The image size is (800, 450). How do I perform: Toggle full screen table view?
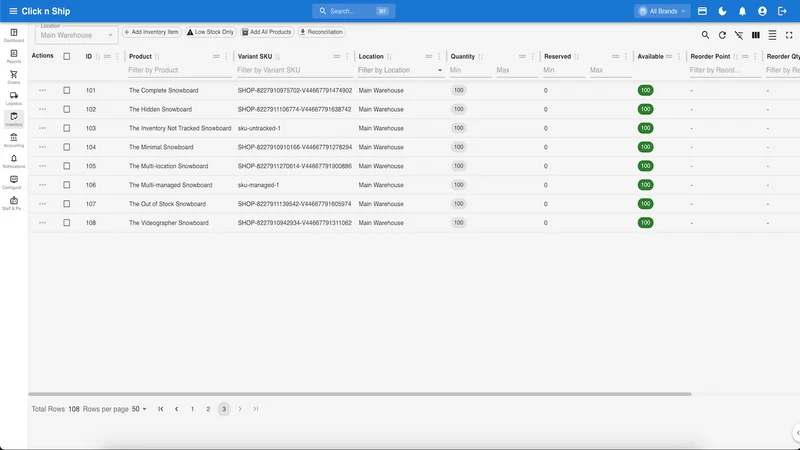789,35
